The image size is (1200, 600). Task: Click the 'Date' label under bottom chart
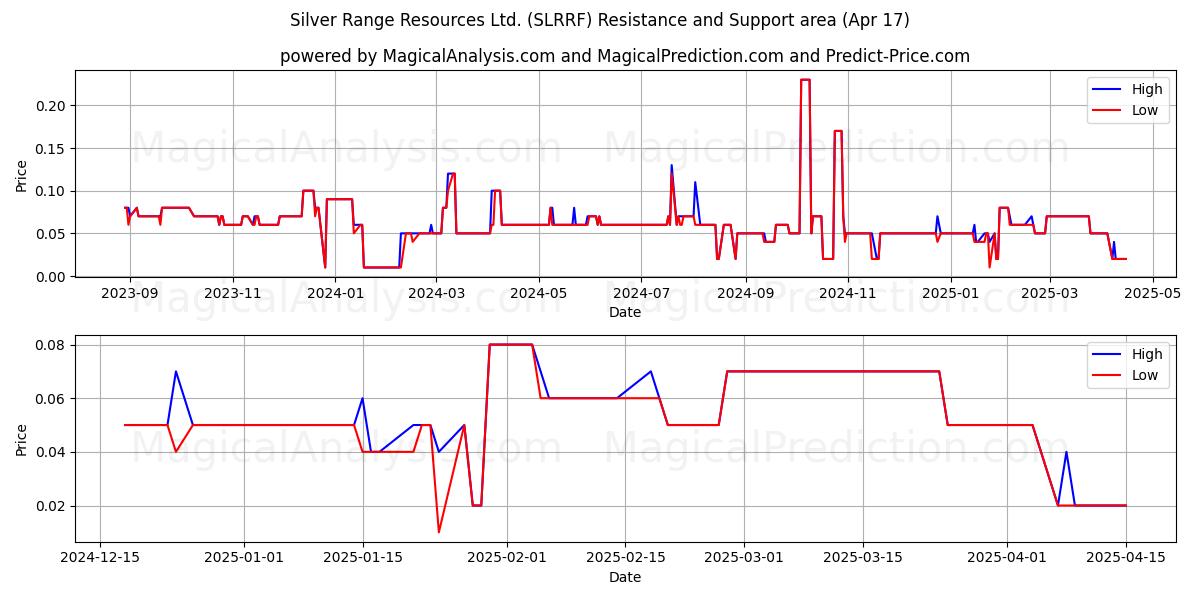[625, 577]
